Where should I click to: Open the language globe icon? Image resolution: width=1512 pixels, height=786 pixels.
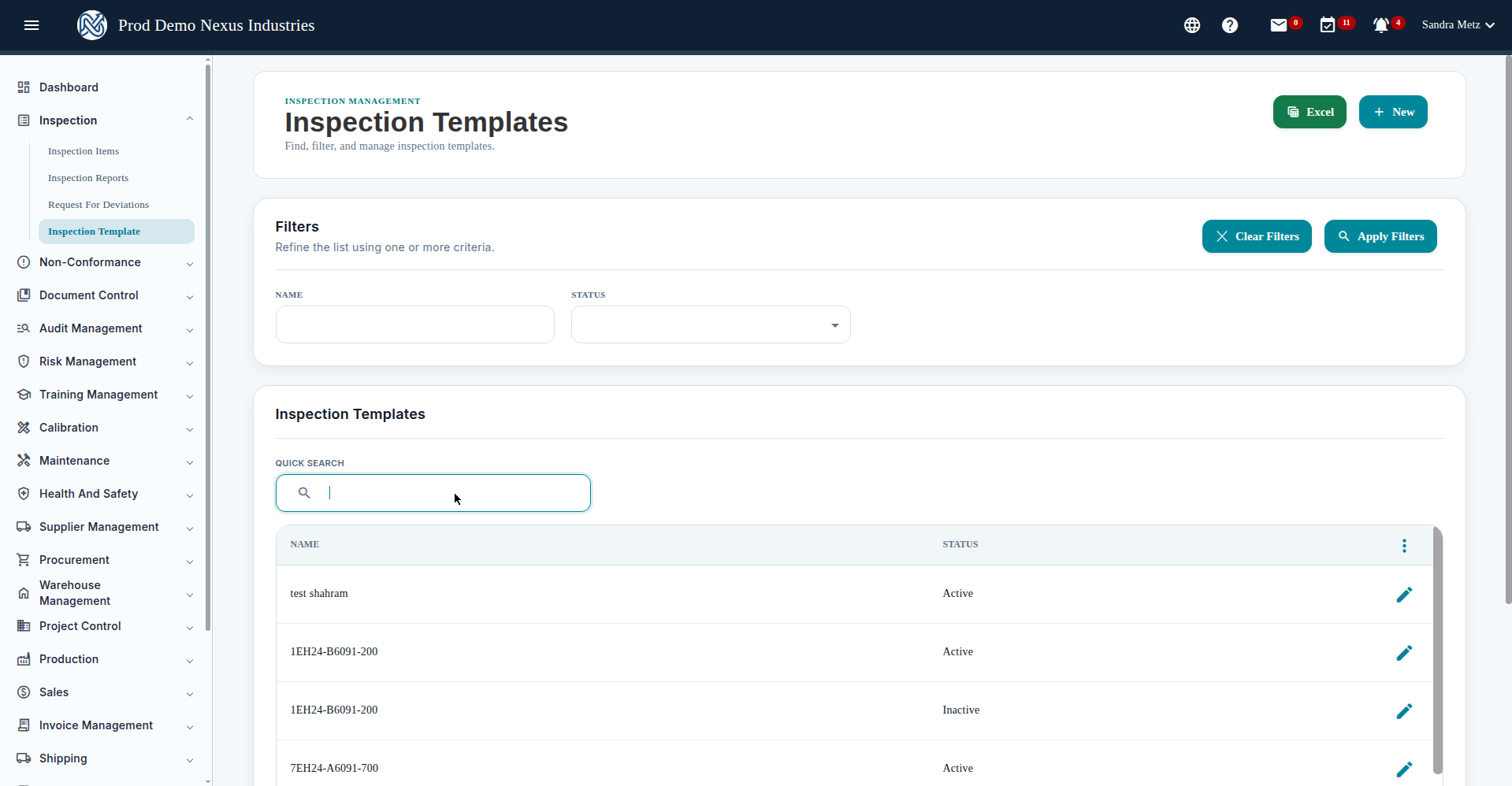pos(1192,25)
